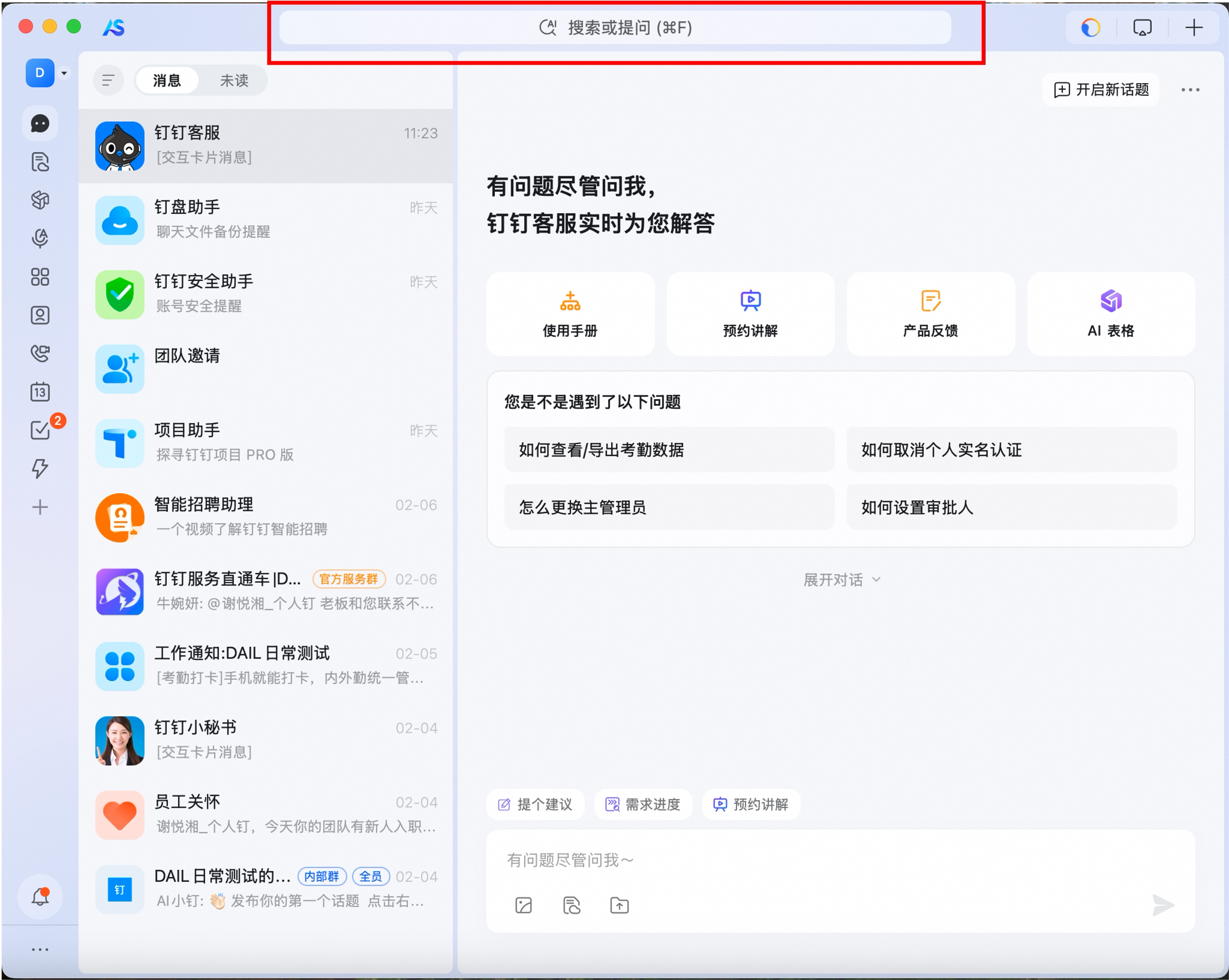Screen dimensions: 1229x980
Task: Start a call via the video phone icon
Action: pyautogui.click(x=40, y=354)
